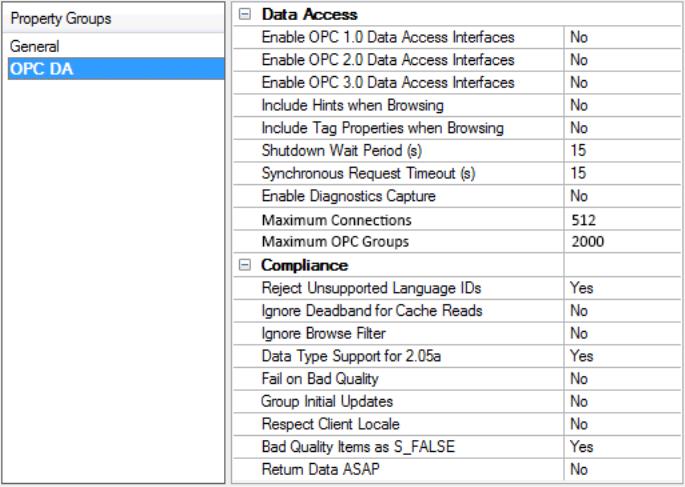Edit the Shutdown Wait Period value field
Screen dimensions: 685x487
[x=620, y=151]
